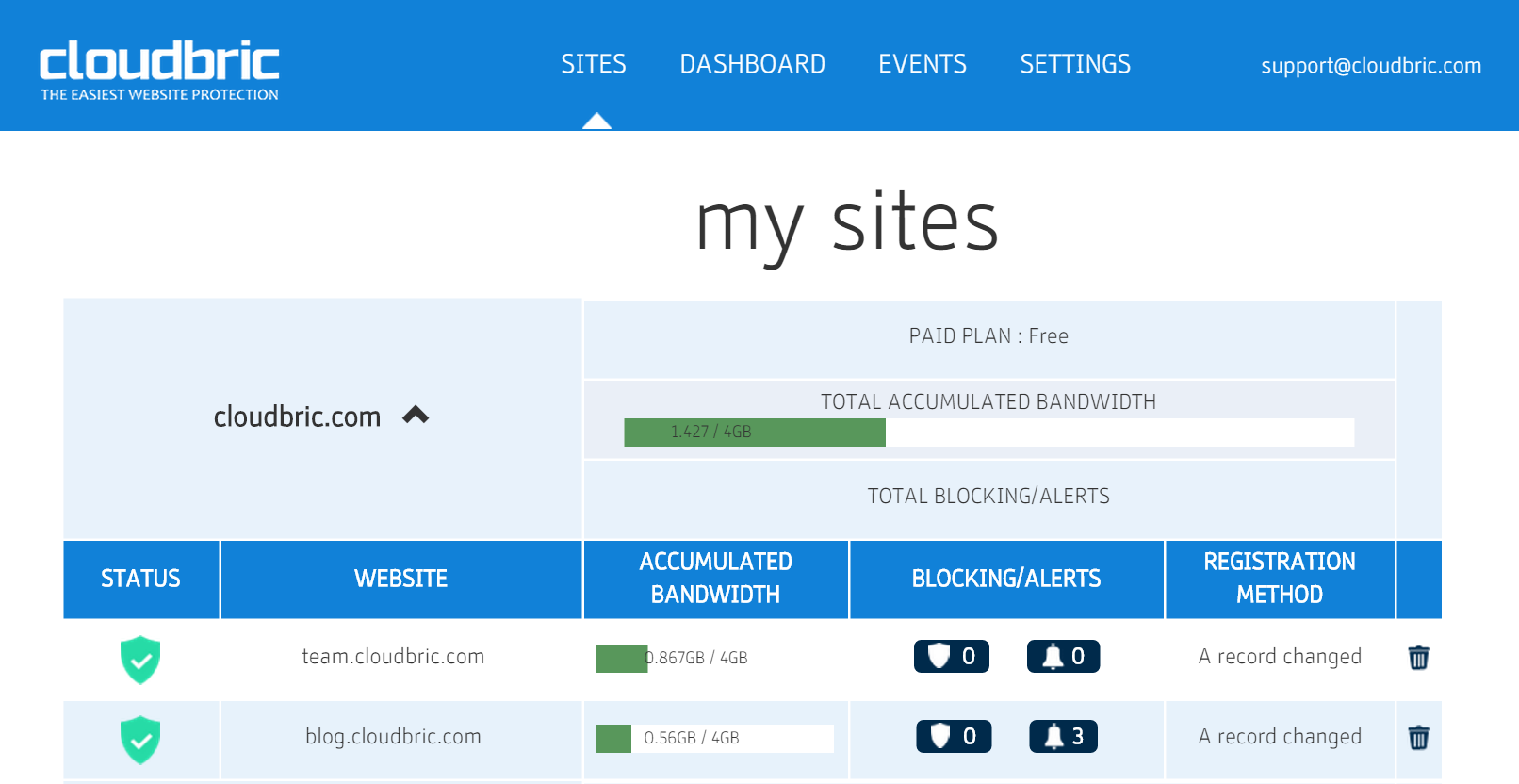Click the cloudbric.com domain name

click(x=297, y=416)
